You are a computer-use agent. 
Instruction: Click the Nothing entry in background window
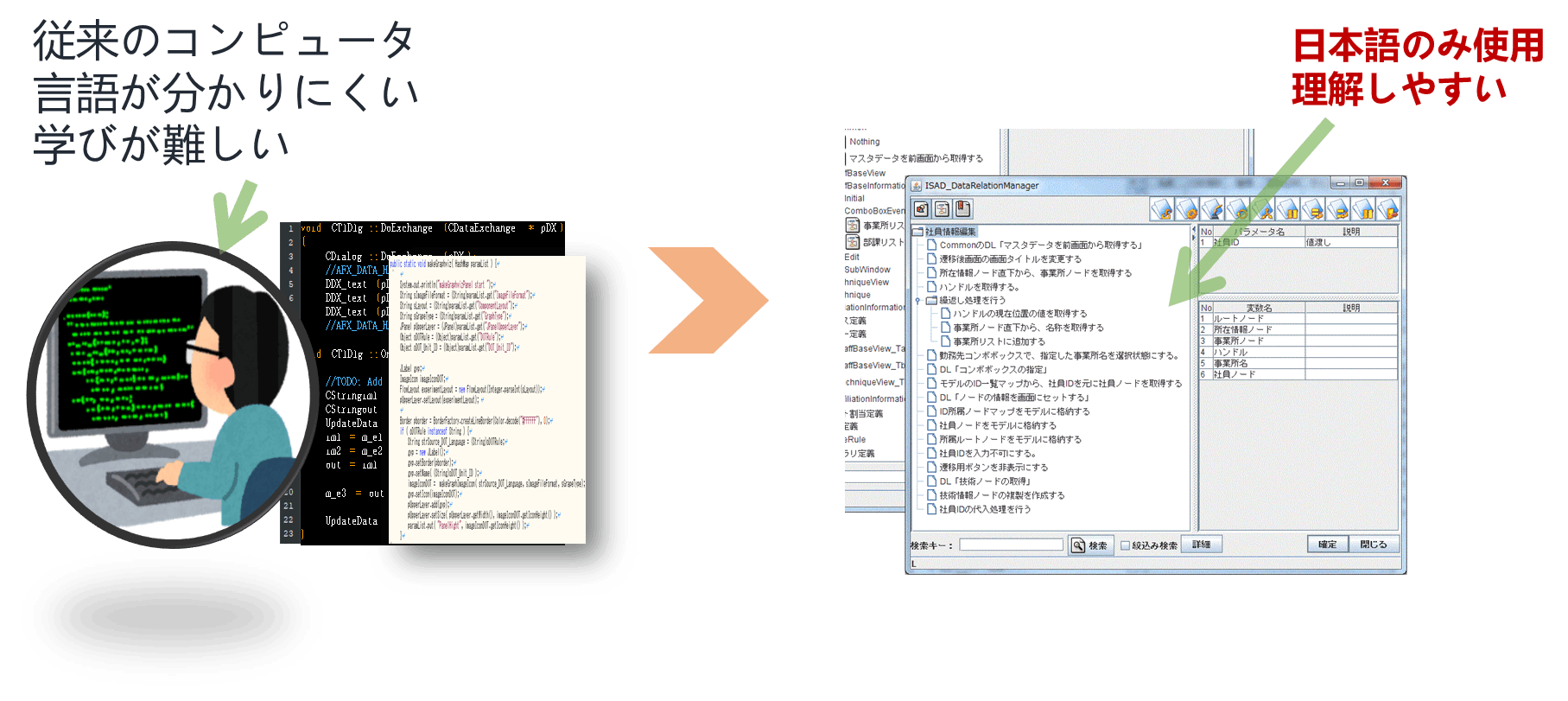click(865, 142)
